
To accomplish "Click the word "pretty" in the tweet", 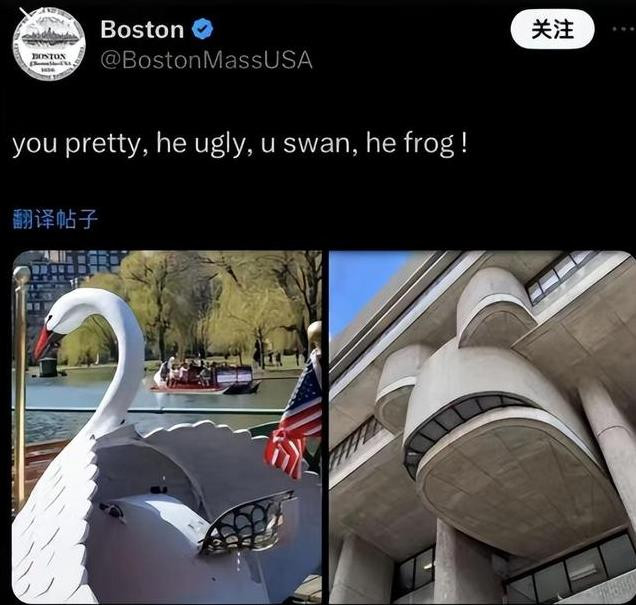I will [105, 145].
